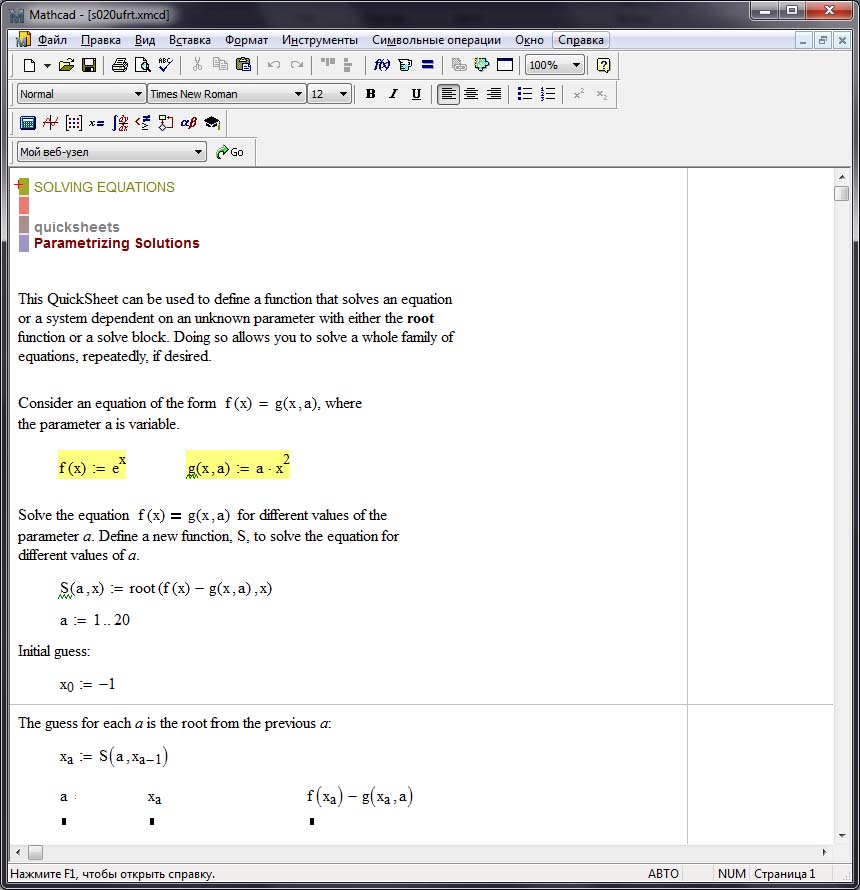
Task: Toggle bulleted list formatting
Action: (525, 94)
